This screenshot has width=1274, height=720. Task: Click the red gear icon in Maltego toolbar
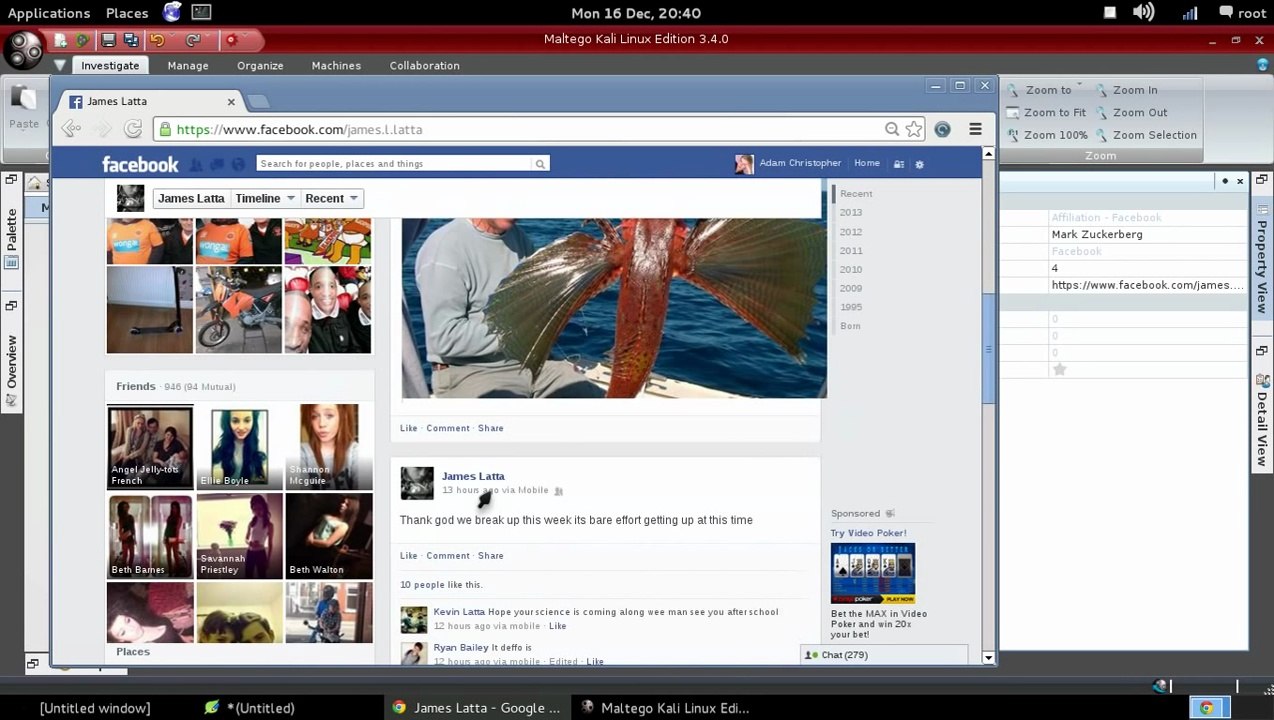[x=231, y=40]
